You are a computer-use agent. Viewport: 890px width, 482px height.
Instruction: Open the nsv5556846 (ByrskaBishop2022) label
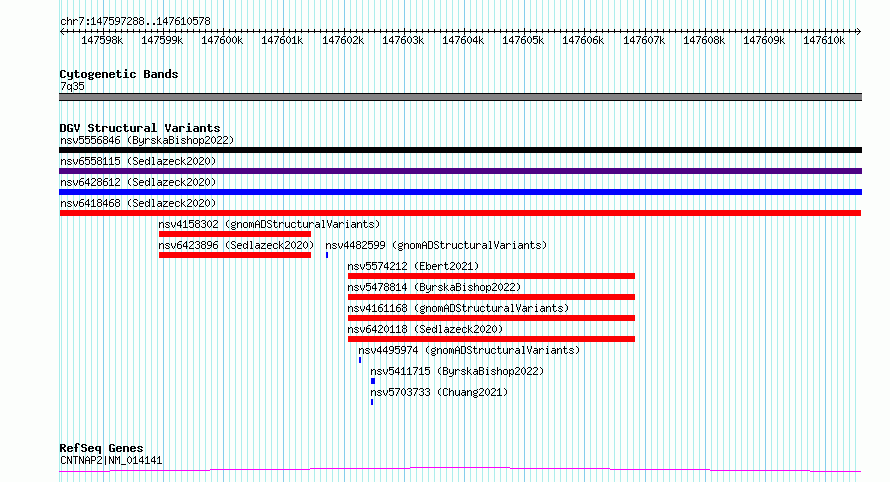[x=147, y=140]
